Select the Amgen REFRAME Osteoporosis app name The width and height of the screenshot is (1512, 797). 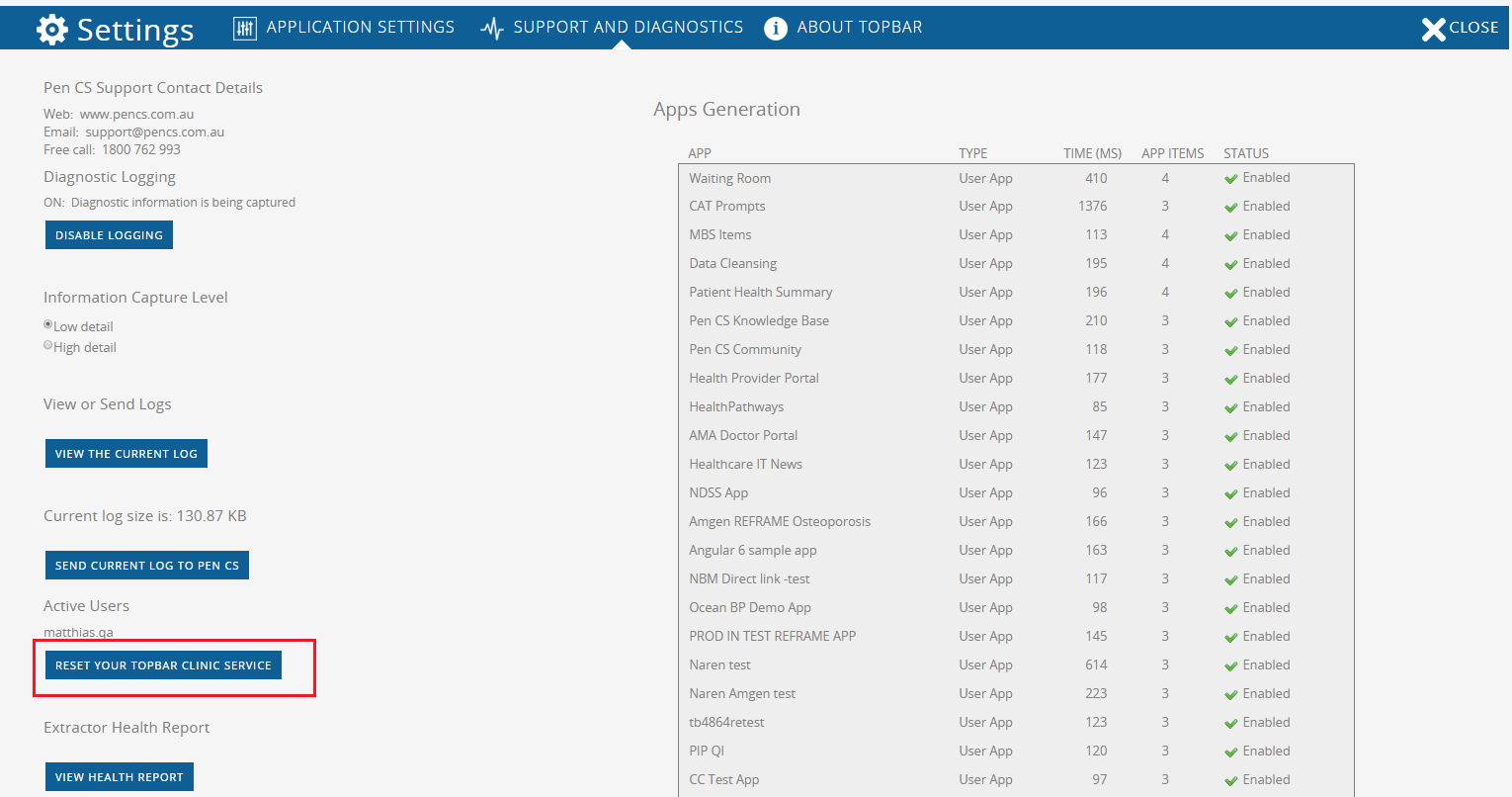[x=780, y=521]
